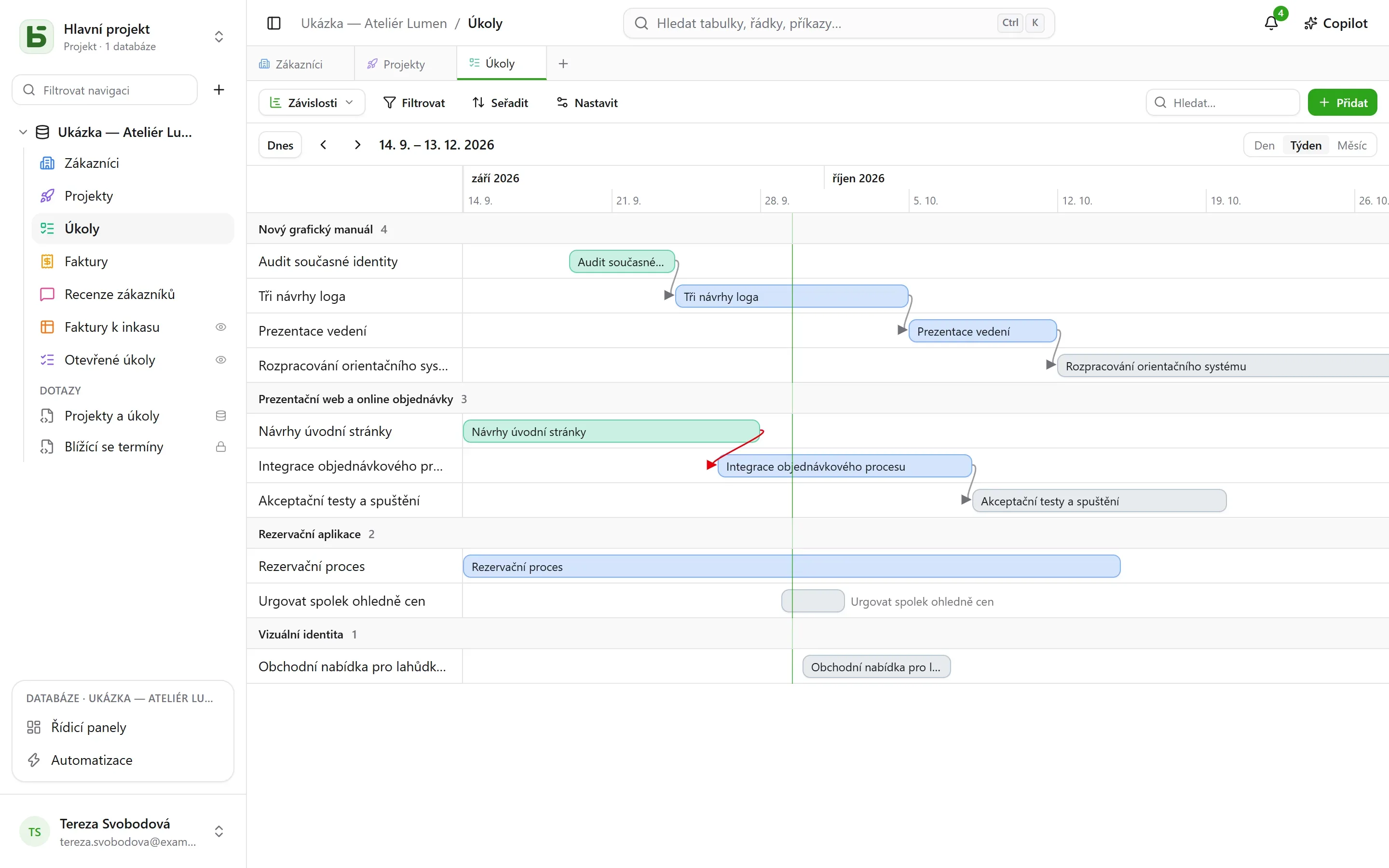Viewport: 1389px width, 868px height.
Task: Open the Nastavit options
Action: point(587,103)
